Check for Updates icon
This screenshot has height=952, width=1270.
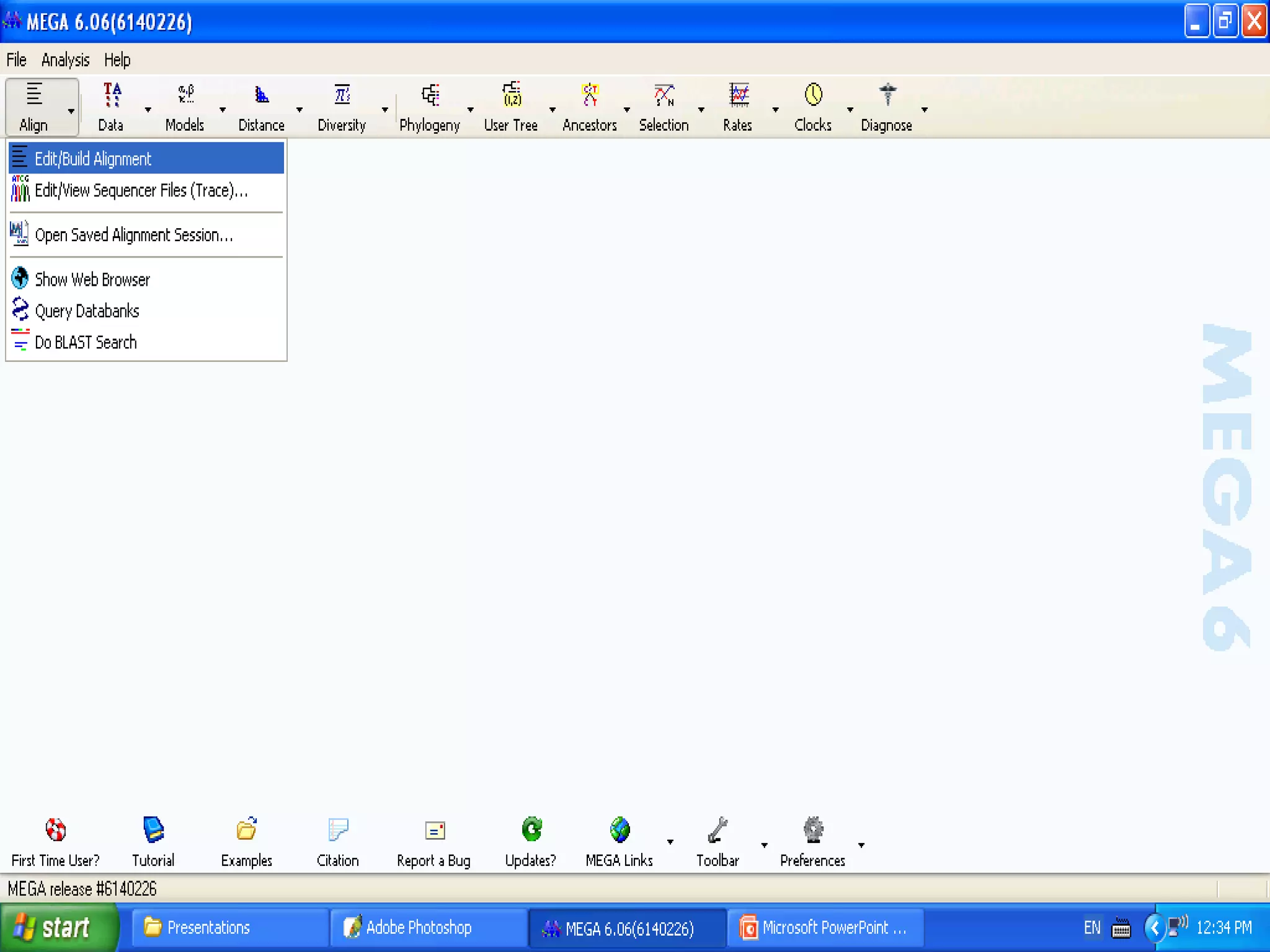tap(531, 830)
